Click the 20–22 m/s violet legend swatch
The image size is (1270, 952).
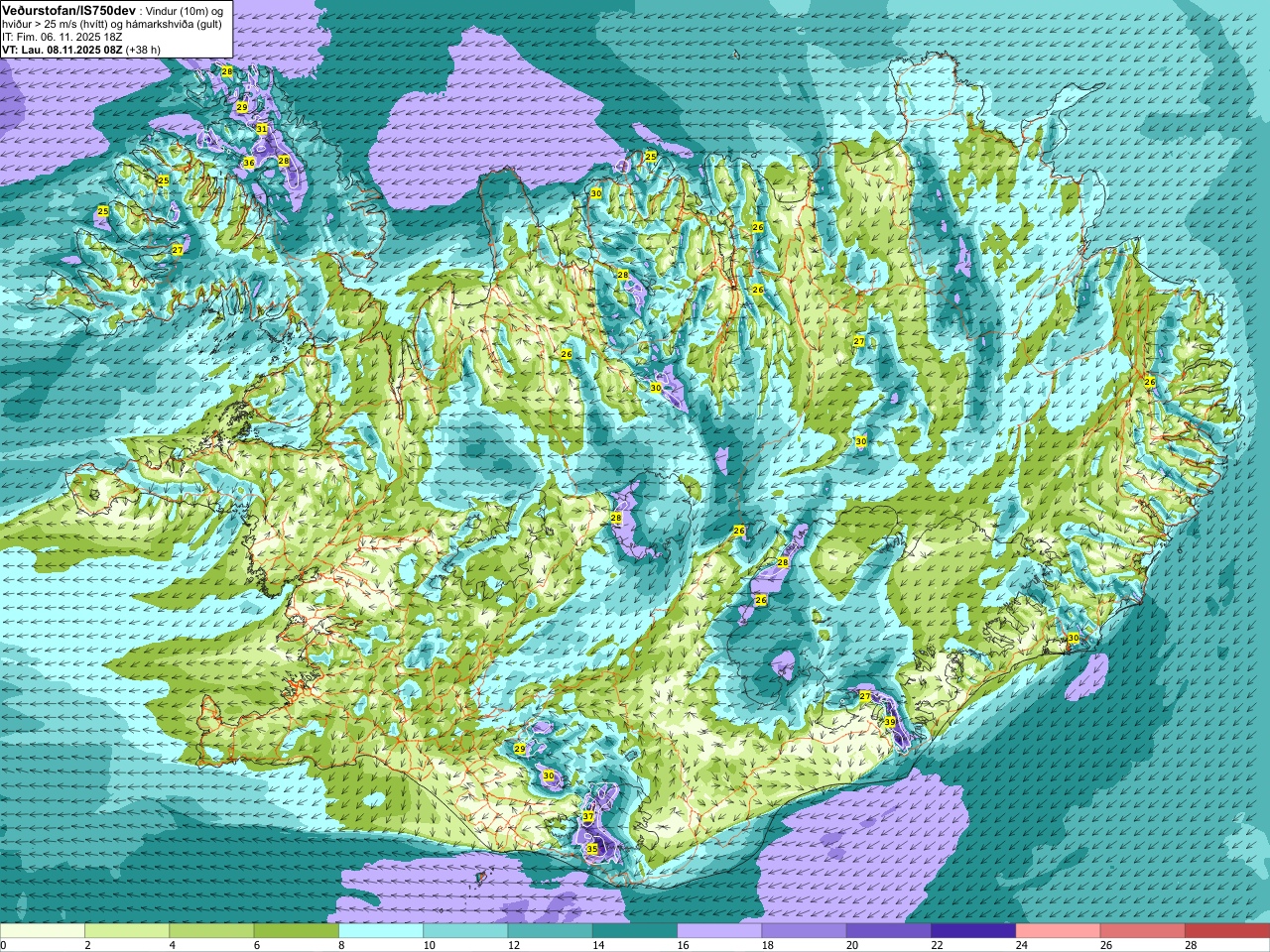point(889,930)
